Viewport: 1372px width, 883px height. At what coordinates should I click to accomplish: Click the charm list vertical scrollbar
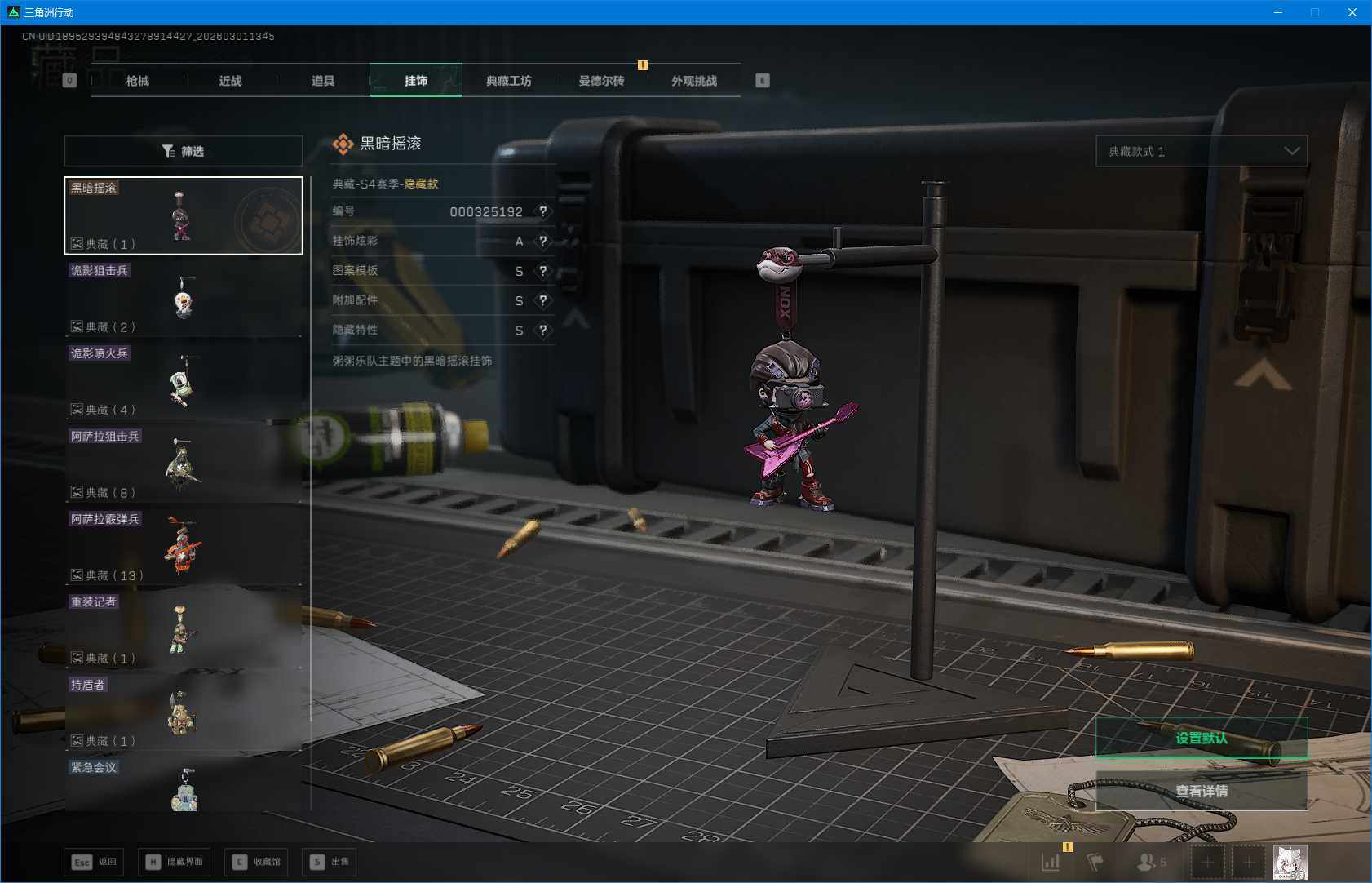click(311, 449)
